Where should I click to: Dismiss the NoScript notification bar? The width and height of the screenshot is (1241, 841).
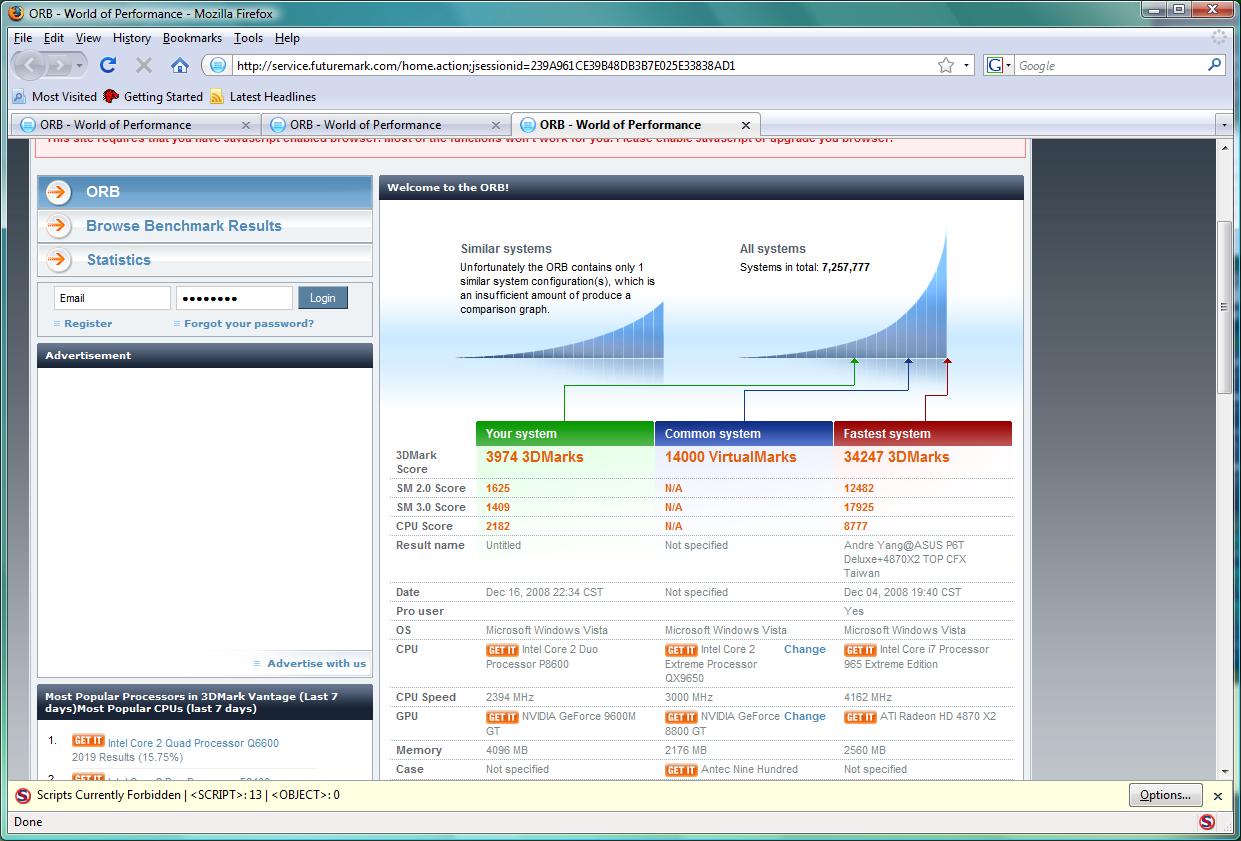[1218, 796]
